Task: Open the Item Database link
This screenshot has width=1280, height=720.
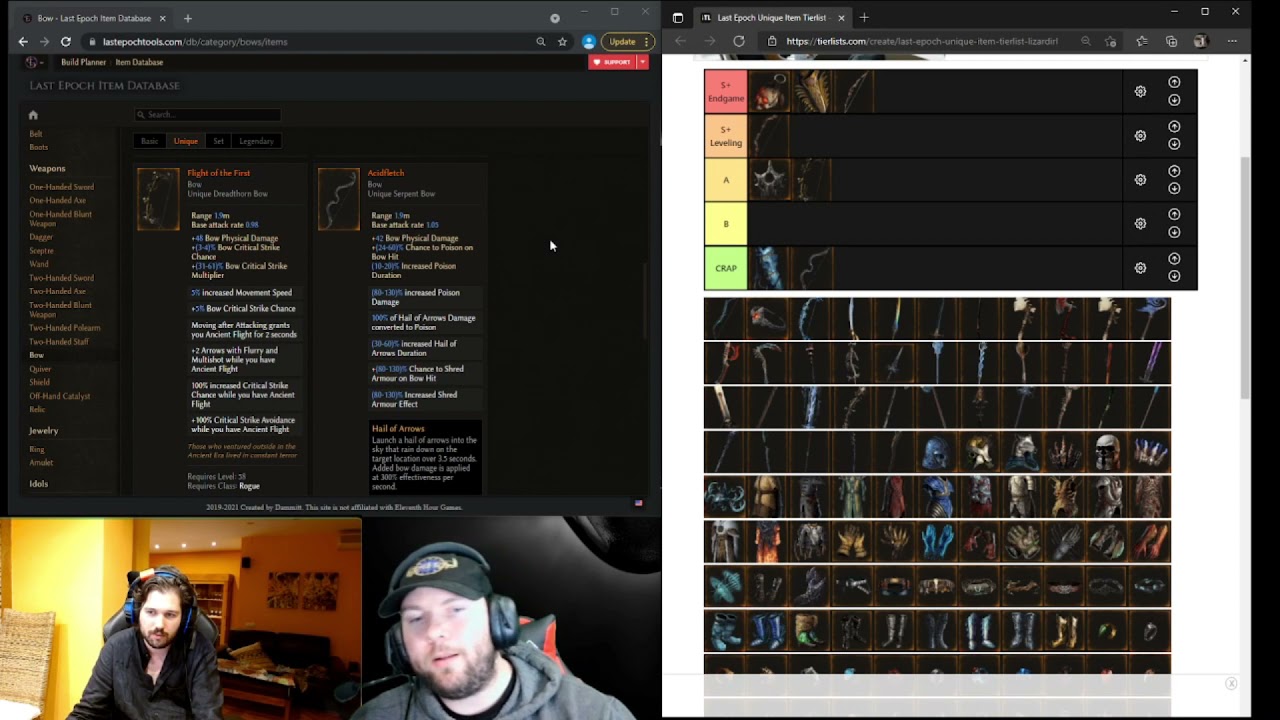Action: (139, 62)
